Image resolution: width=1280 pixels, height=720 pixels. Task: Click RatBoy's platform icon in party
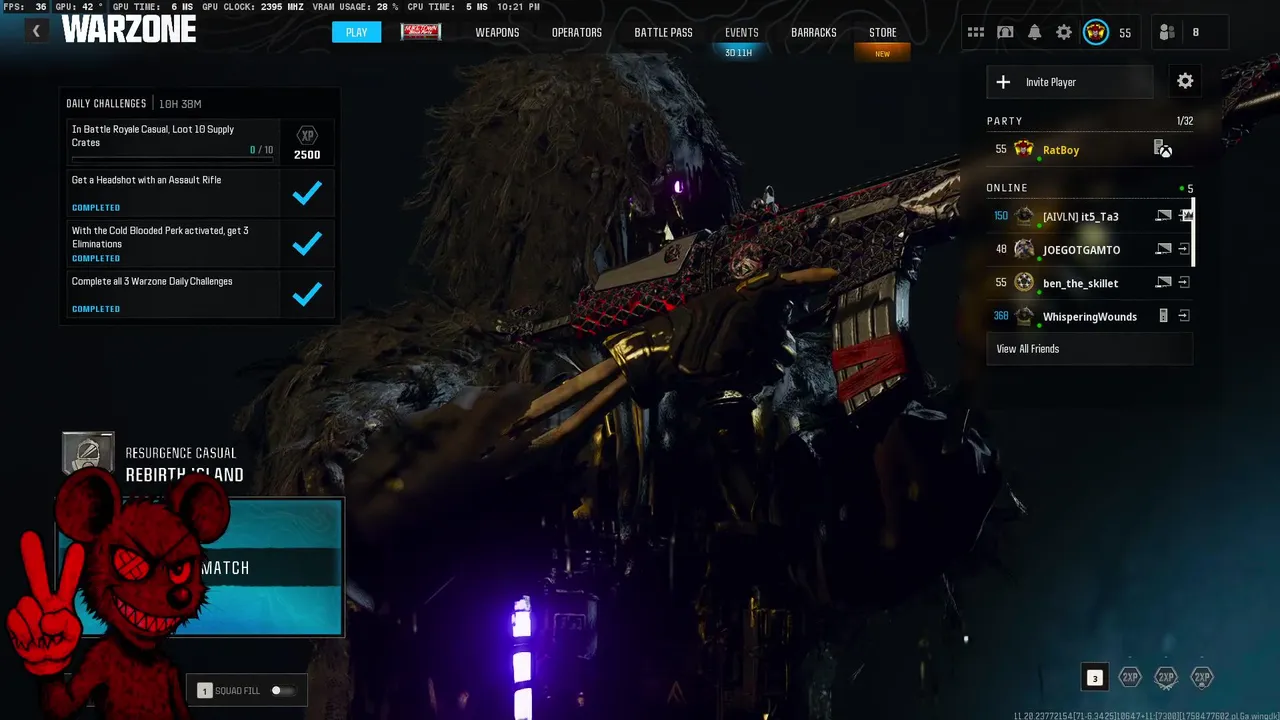pyautogui.click(x=1163, y=149)
